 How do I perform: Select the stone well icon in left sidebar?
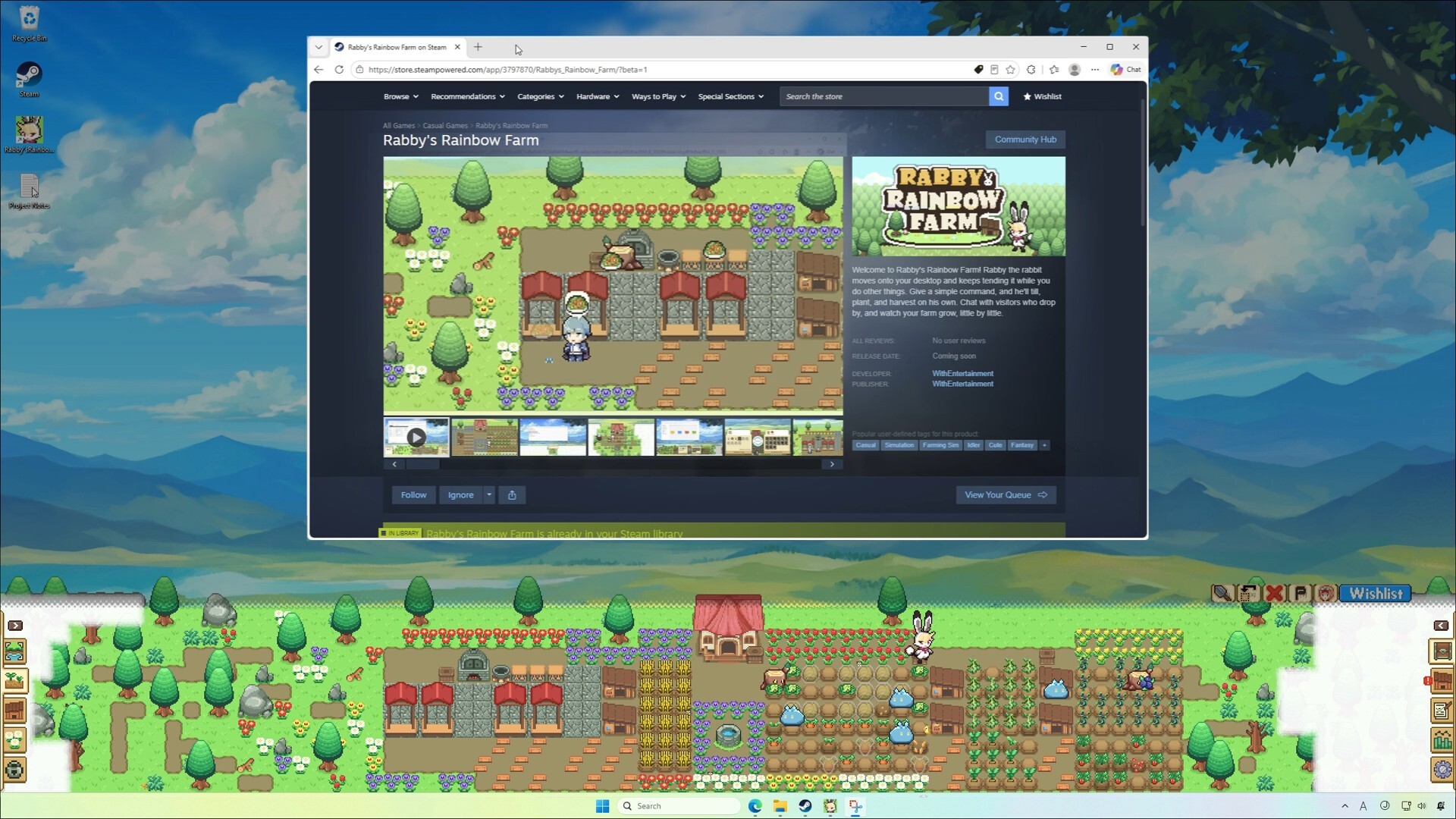point(14,769)
